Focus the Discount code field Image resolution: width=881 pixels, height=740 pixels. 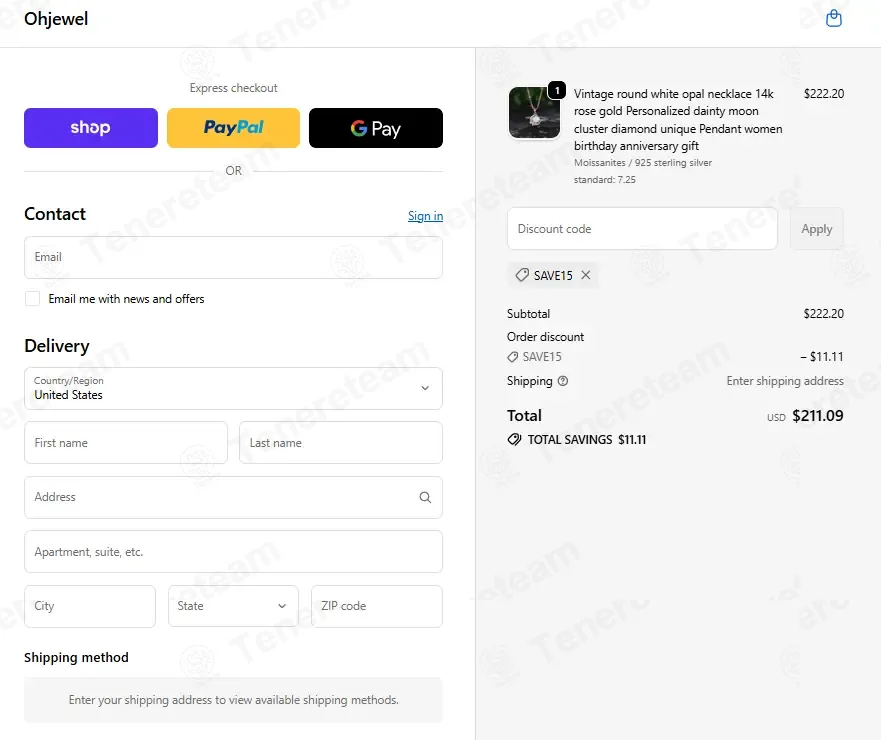642,229
